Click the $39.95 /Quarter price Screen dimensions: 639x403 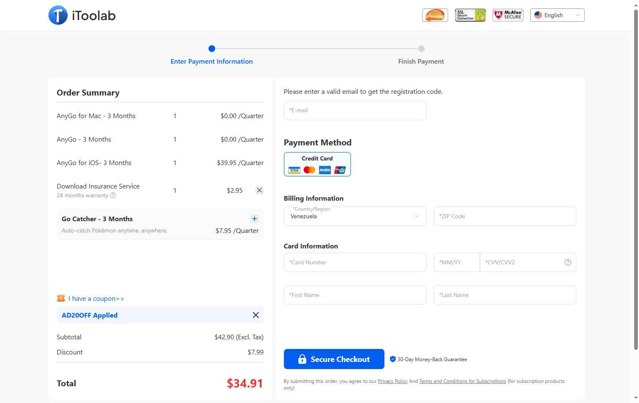pos(240,163)
